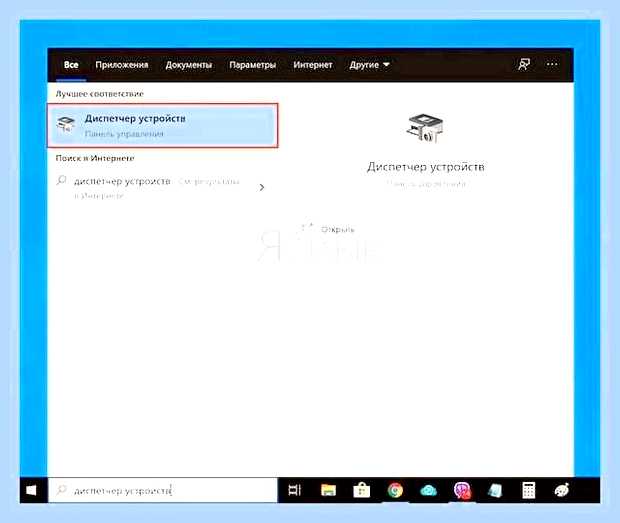The image size is (620, 523).
Task: Open Task View on the taskbar
Action: [x=295, y=490]
